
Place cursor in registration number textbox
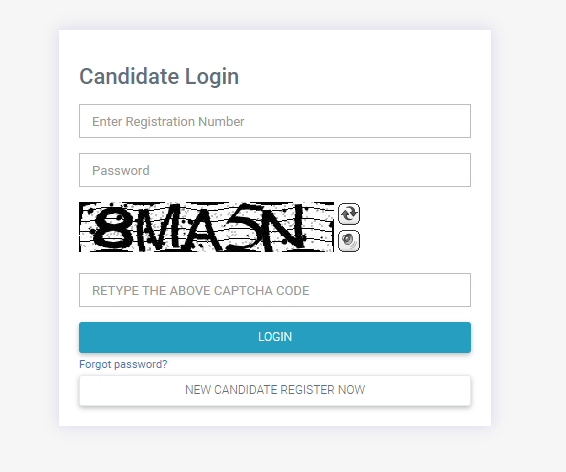(275, 121)
